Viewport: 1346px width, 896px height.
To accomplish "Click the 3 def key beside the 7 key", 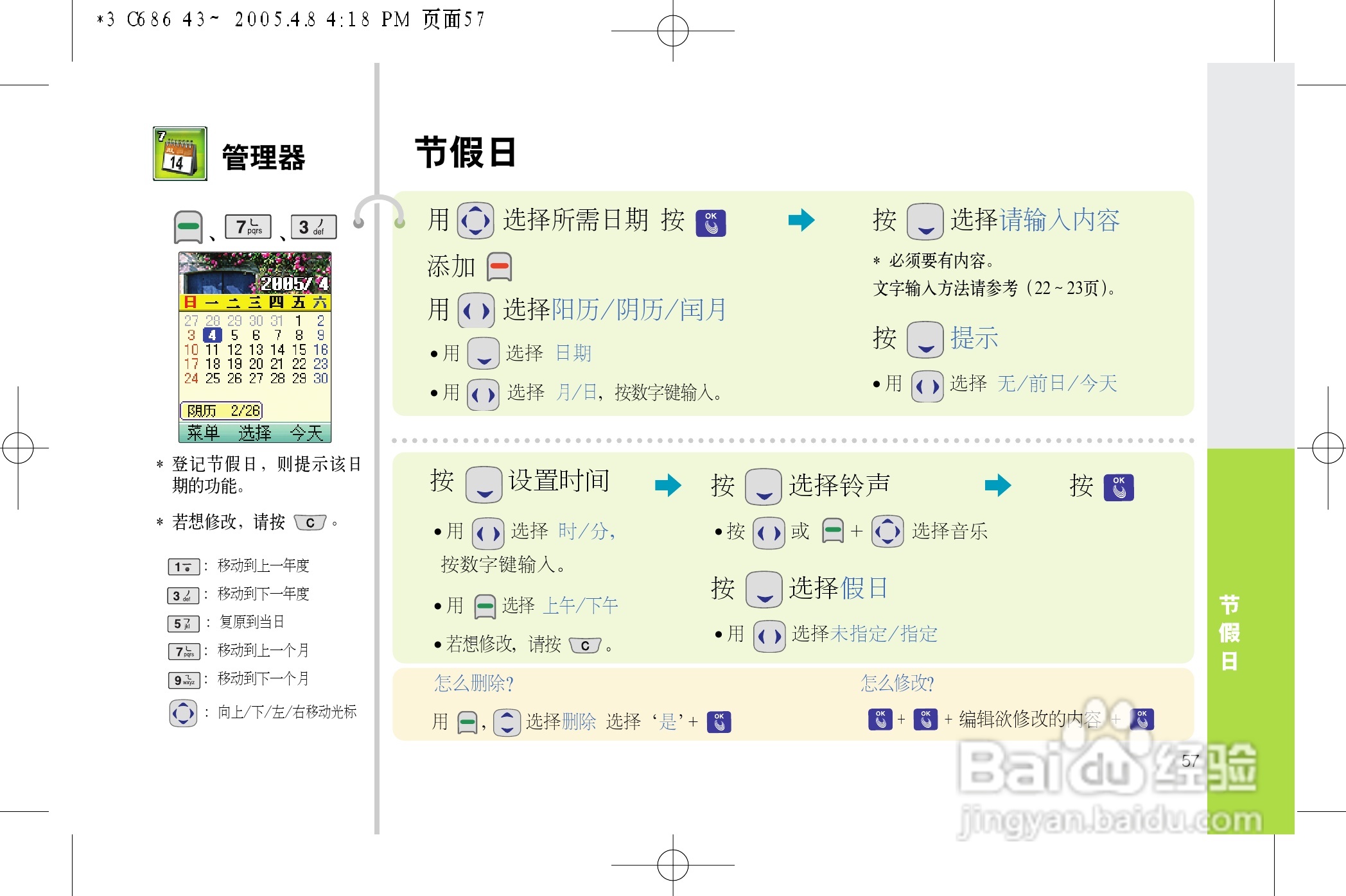I will click(x=313, y=227).
